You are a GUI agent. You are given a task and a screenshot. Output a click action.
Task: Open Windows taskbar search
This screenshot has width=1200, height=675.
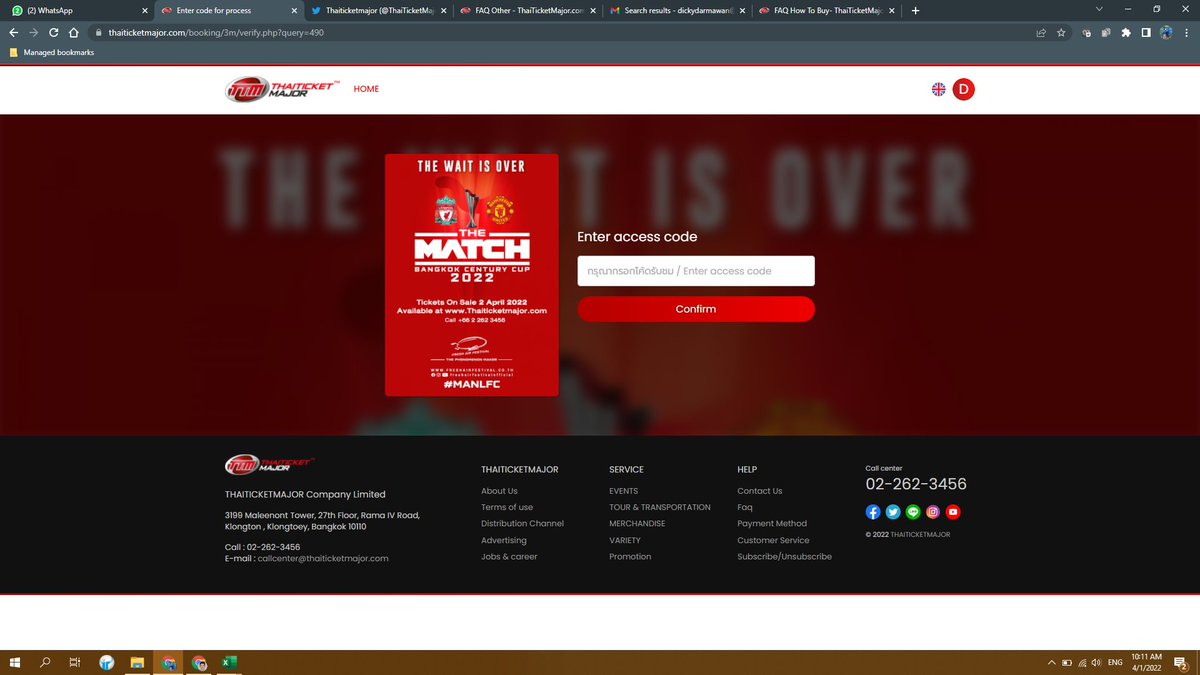[x=45, y=662]
